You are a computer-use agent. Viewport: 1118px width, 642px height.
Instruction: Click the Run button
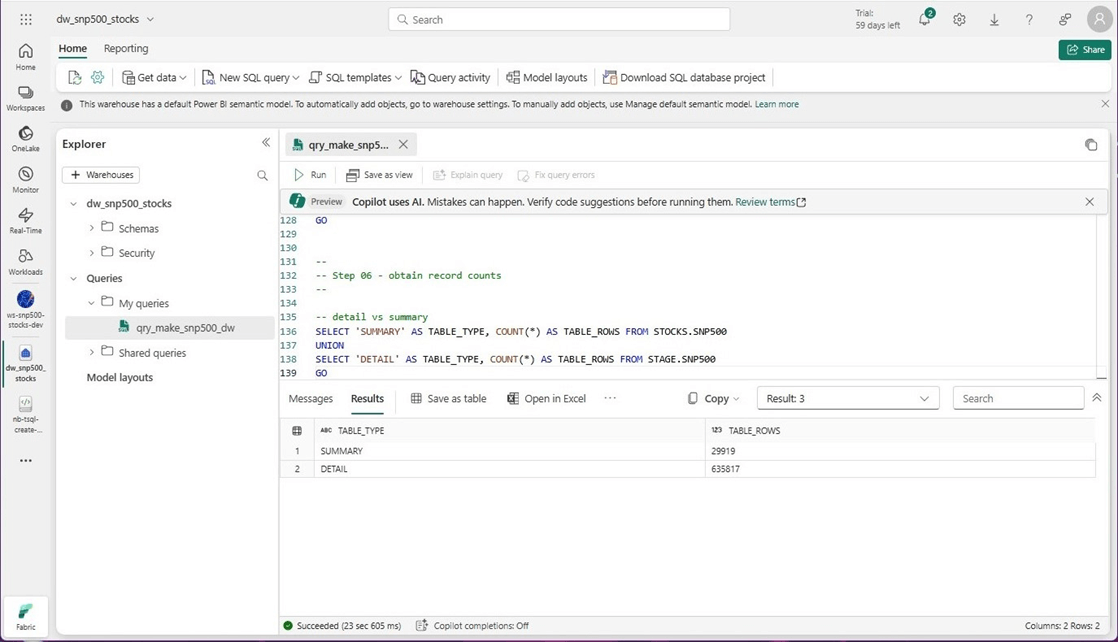[310, 175]
